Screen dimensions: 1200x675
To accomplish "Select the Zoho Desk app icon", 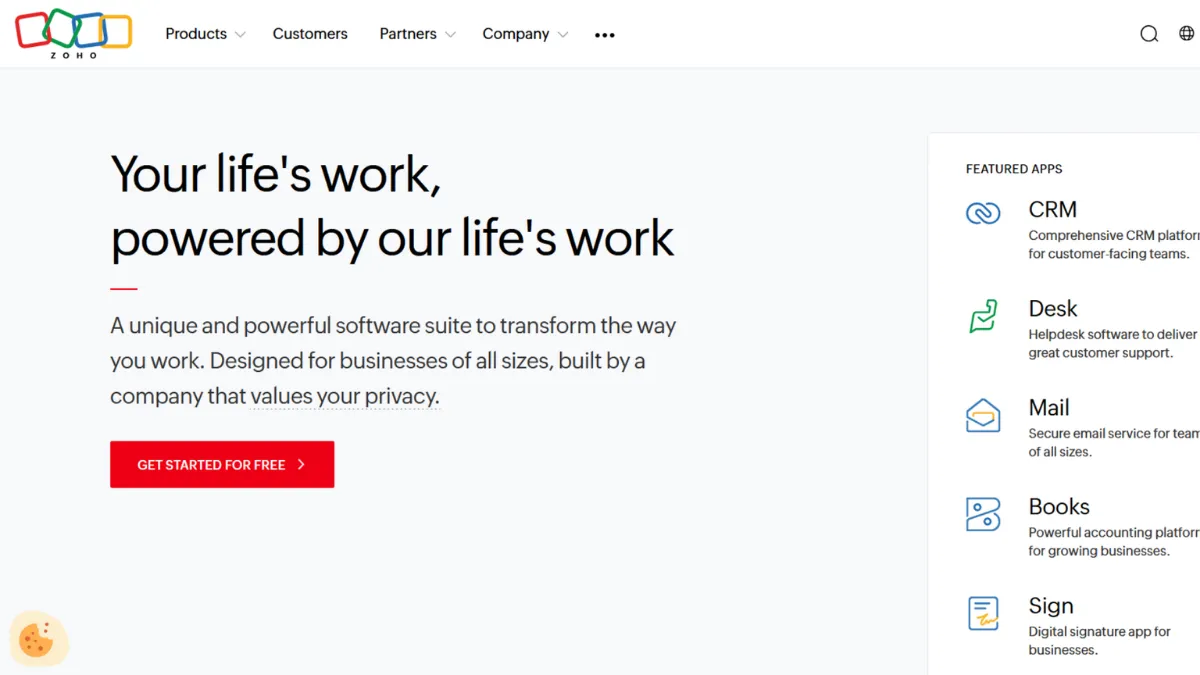I will click(x=982, y=312).
